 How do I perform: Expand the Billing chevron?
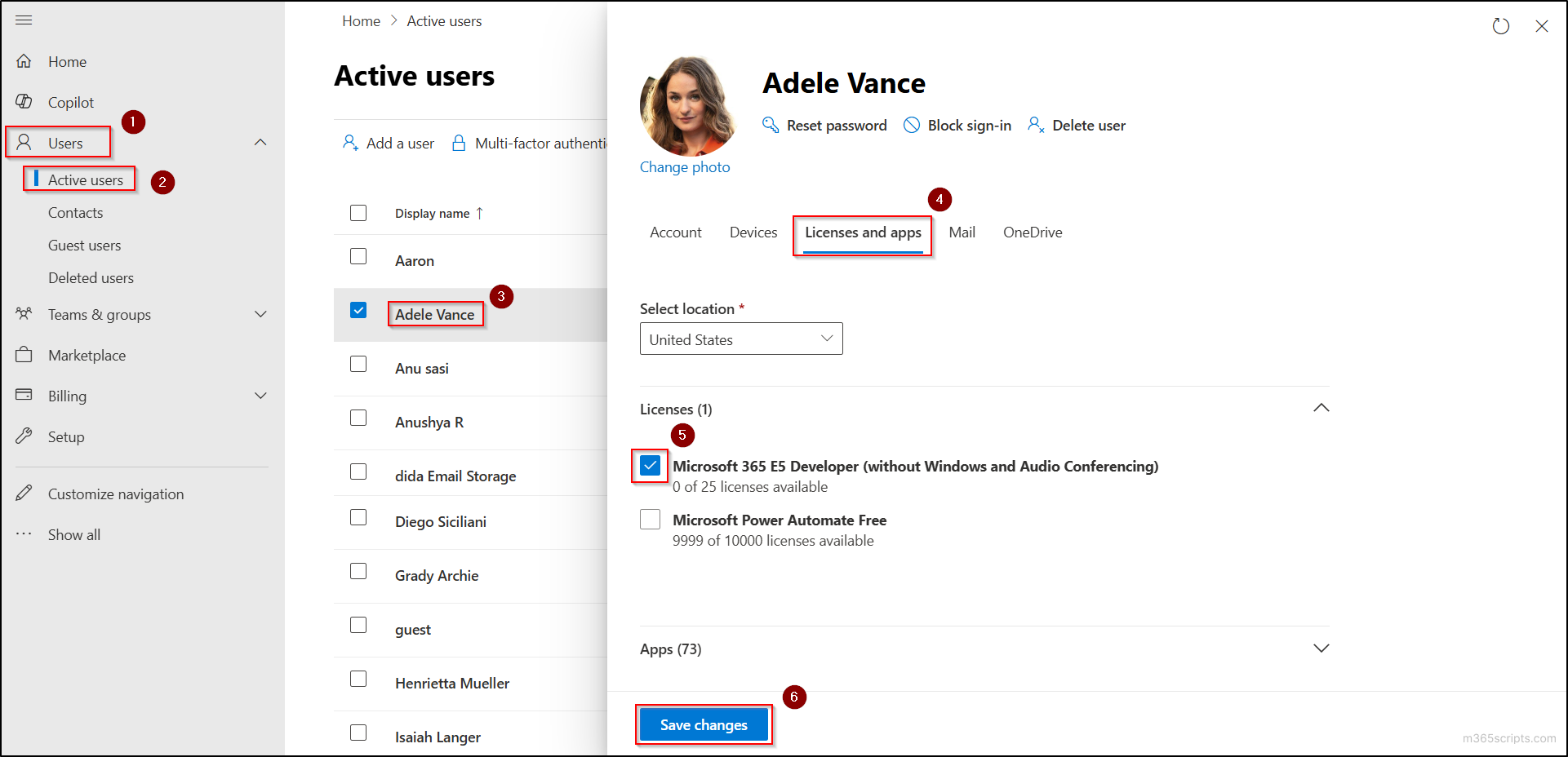pyautogui.click(x=260, y=396)
